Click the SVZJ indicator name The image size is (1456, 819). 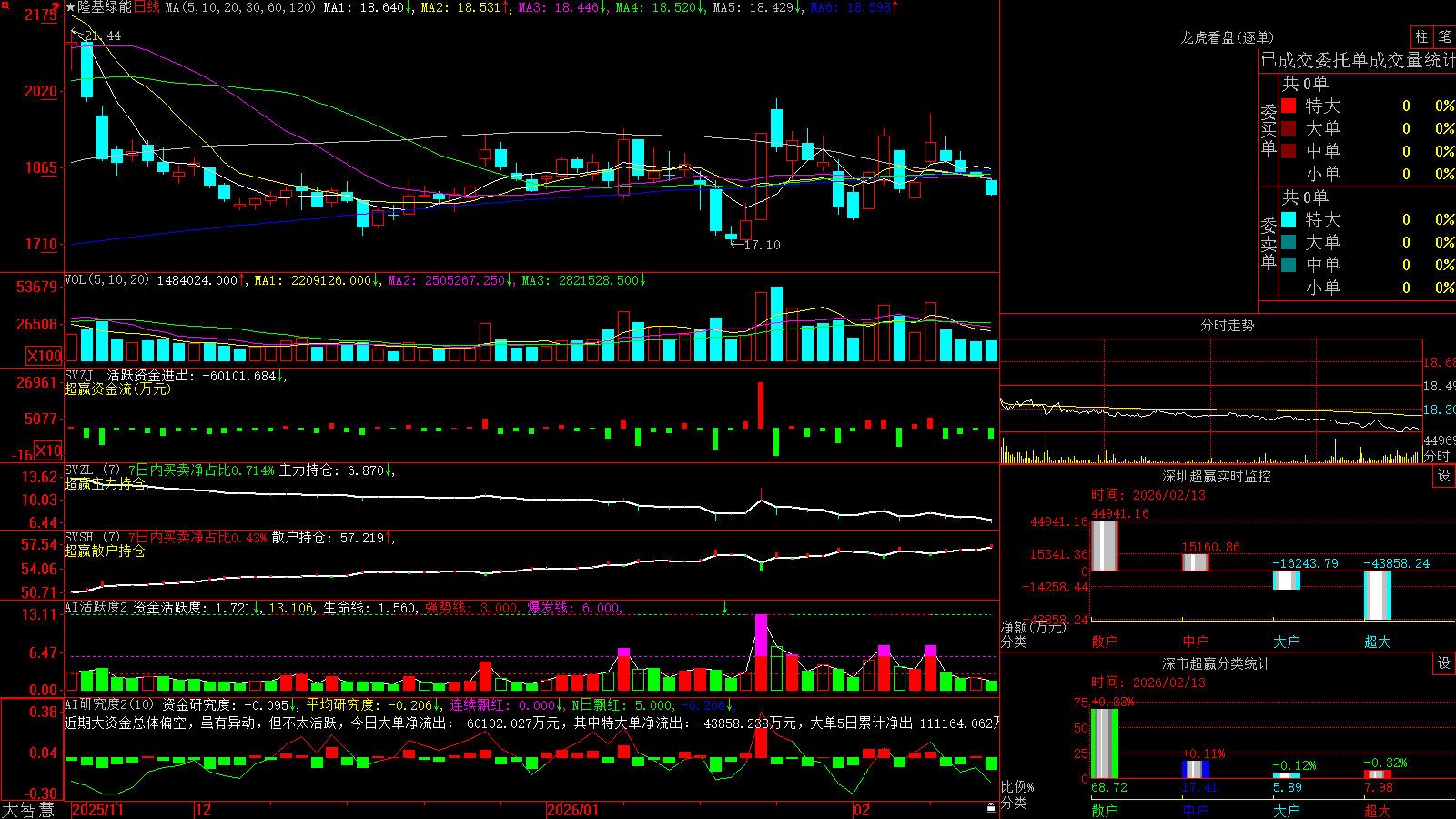79,376
